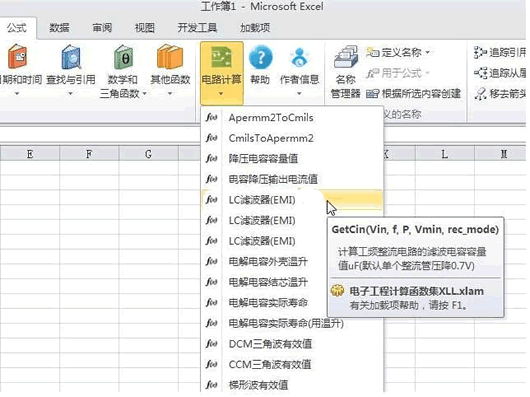
Task: Choose DCM三角波有效值 menu entry
Action: pyautogui.click(x=292, y=344)
